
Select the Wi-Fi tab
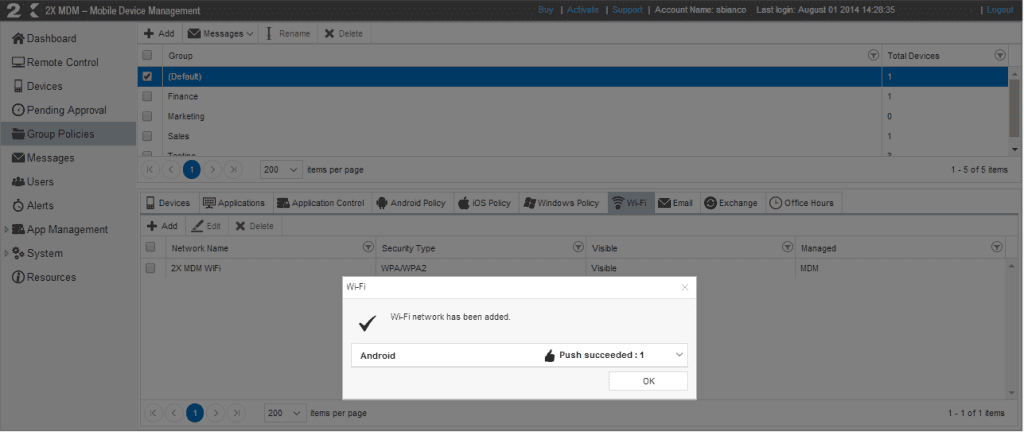coord(631,203)
